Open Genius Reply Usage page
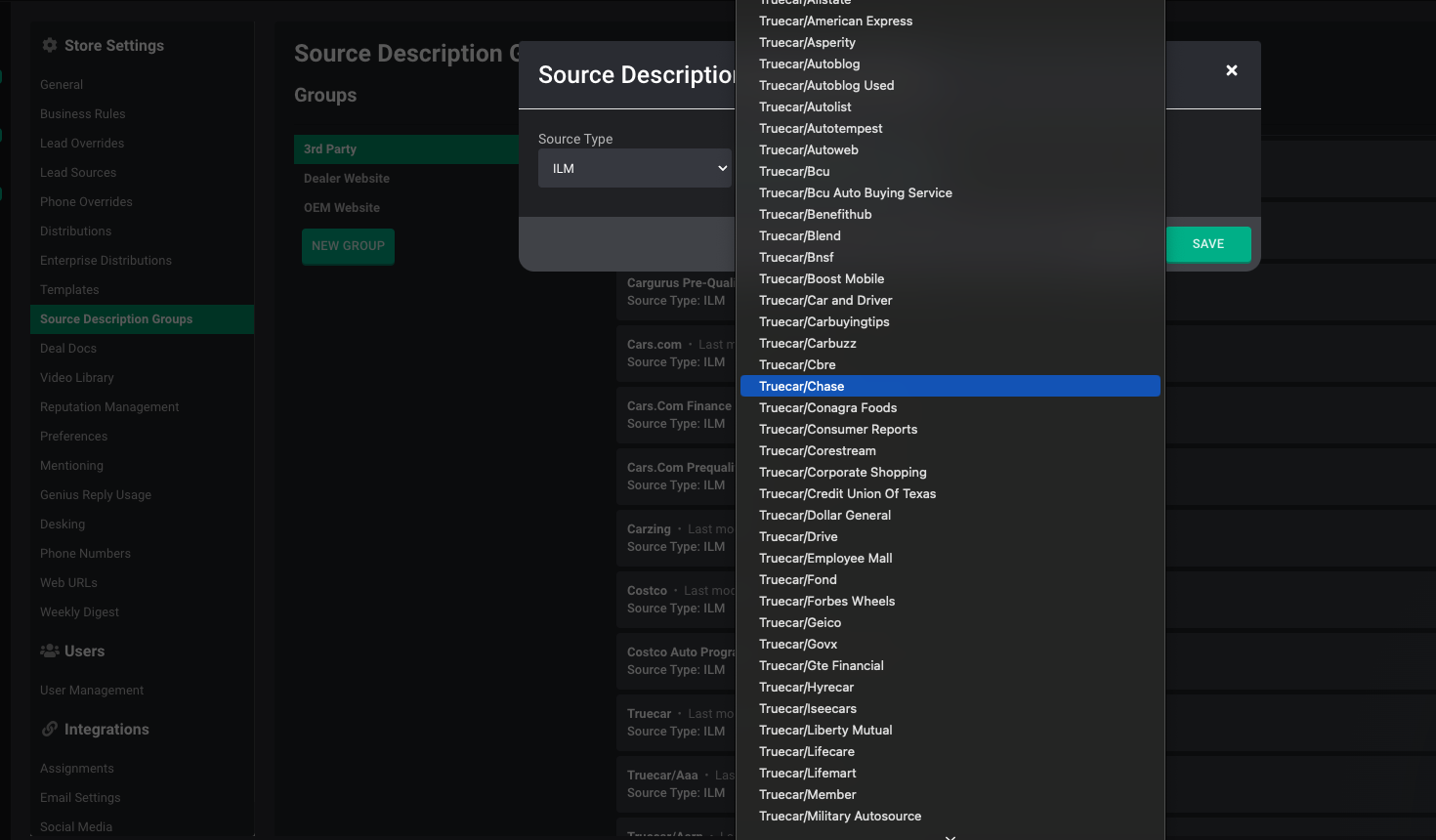This screenshot has height=840, width=1436. pos(96,495)
